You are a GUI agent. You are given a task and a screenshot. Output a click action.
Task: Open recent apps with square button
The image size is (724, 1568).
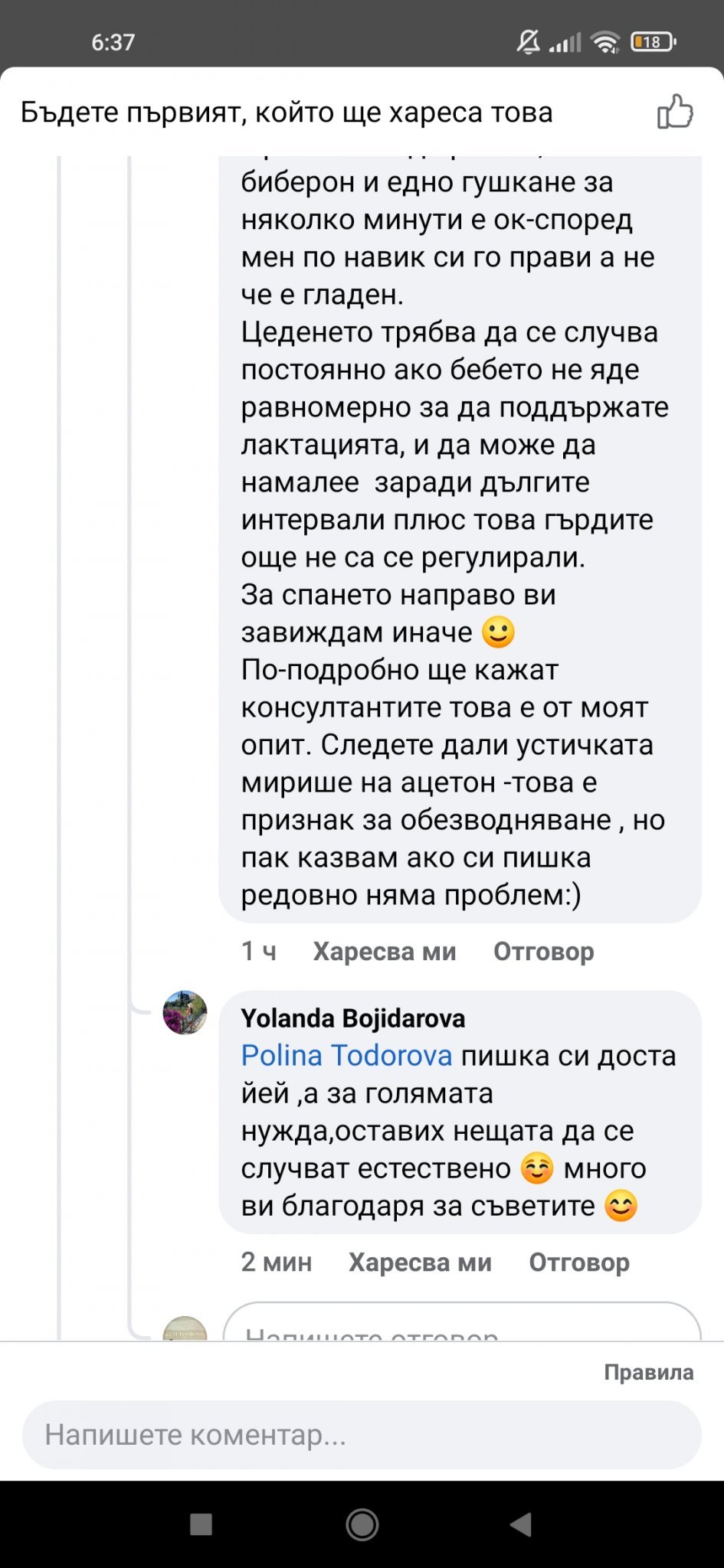201,1524
